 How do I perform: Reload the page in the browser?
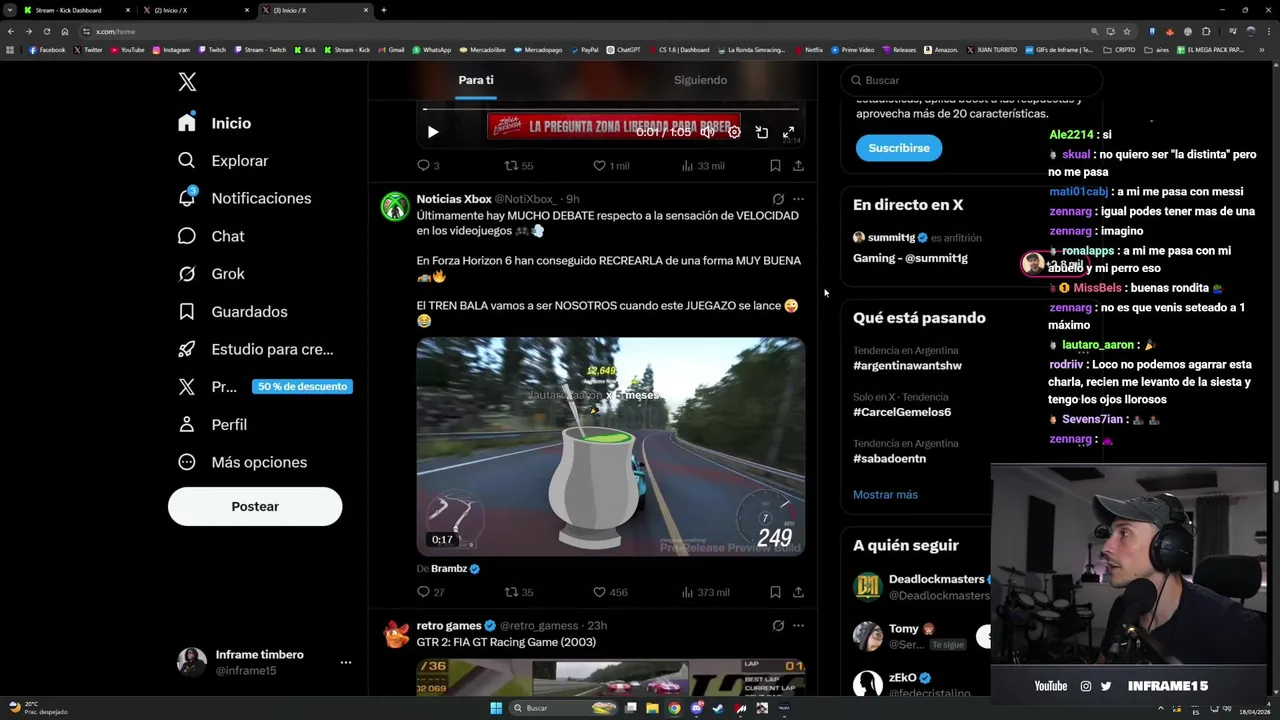(x=46, y=31)
